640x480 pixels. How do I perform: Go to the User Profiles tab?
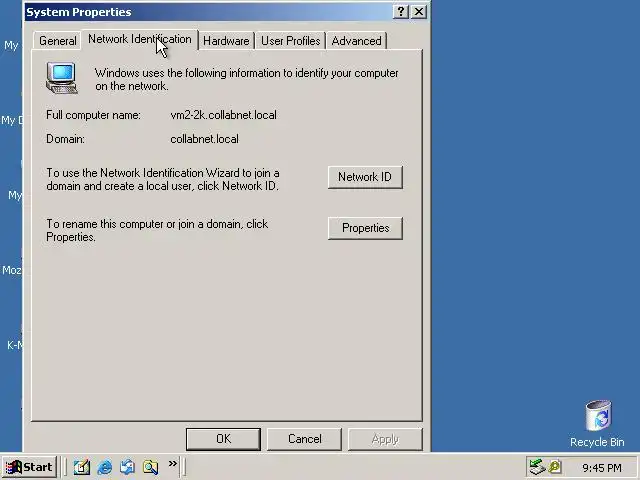tap(291, 41)
